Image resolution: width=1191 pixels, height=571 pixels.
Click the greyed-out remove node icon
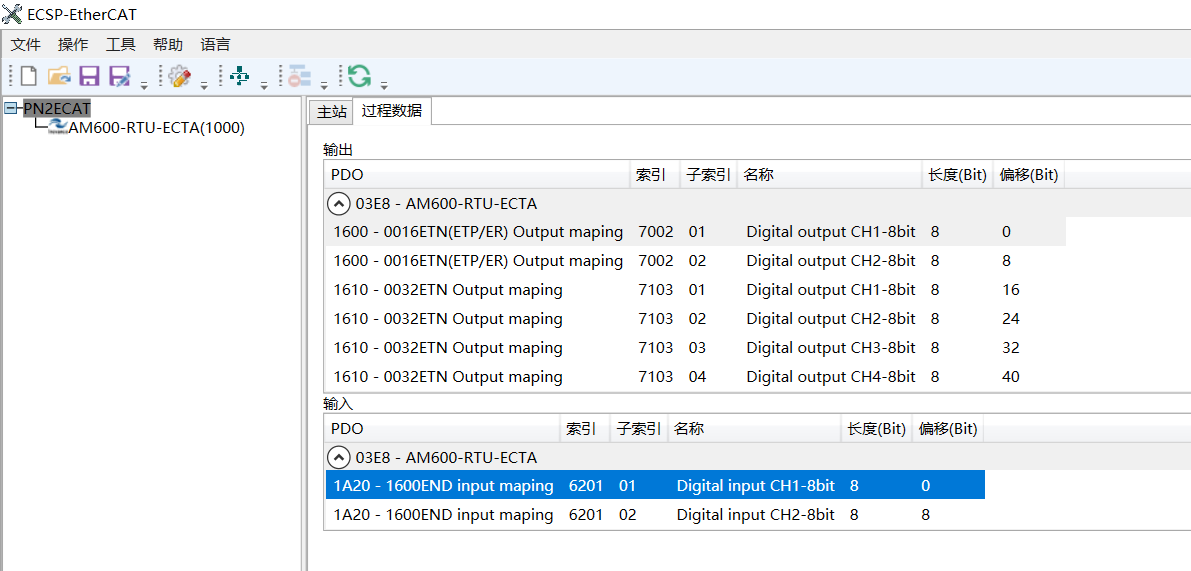(299, 76)
